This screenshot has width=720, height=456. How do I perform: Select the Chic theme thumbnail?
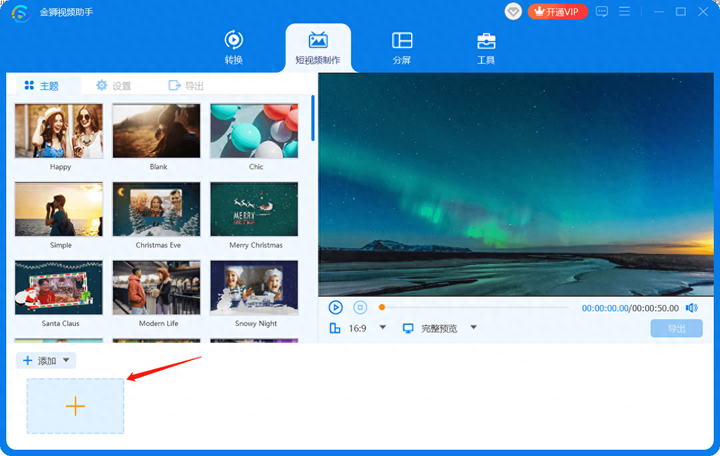tap(254, 131)
